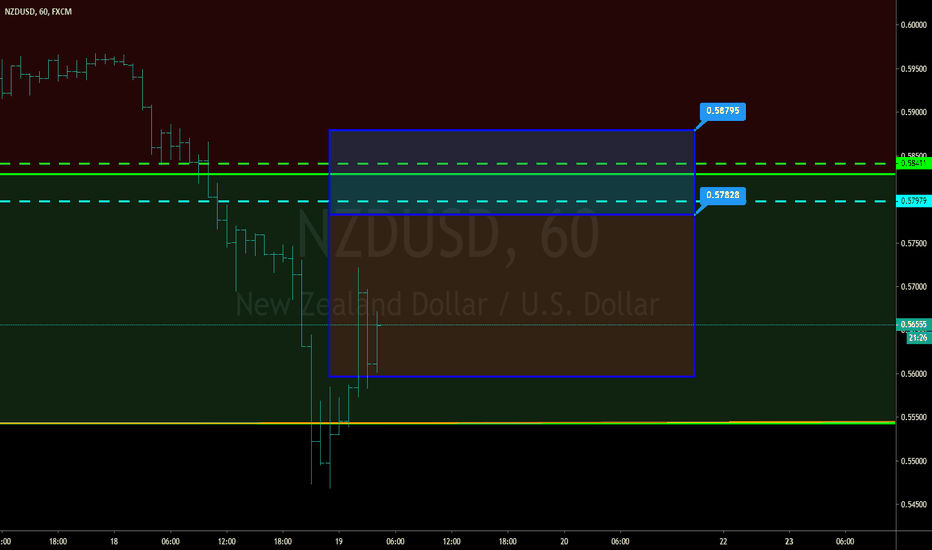Click the cyan 0.57979 price axis tag
Screen dimensions: 932x550
(x=914, y=201)
